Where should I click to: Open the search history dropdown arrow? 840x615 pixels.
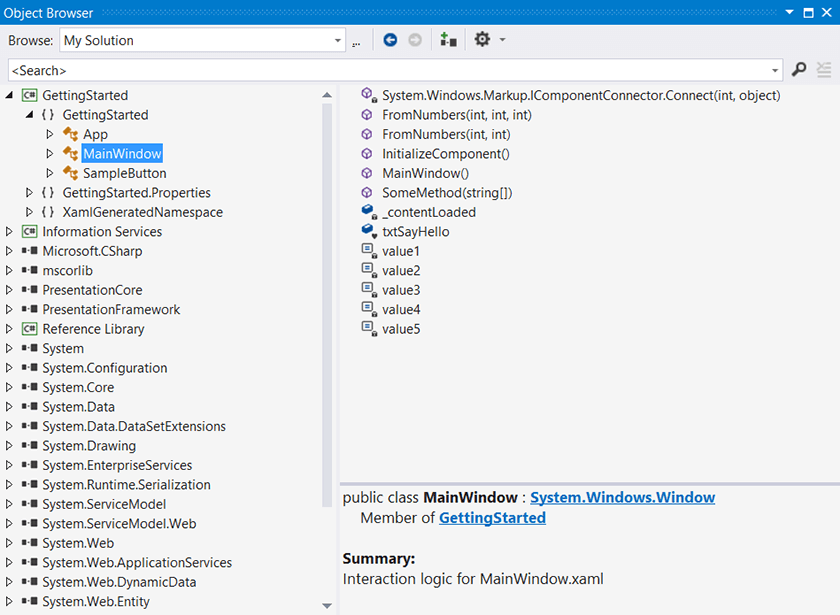point(775,70)
